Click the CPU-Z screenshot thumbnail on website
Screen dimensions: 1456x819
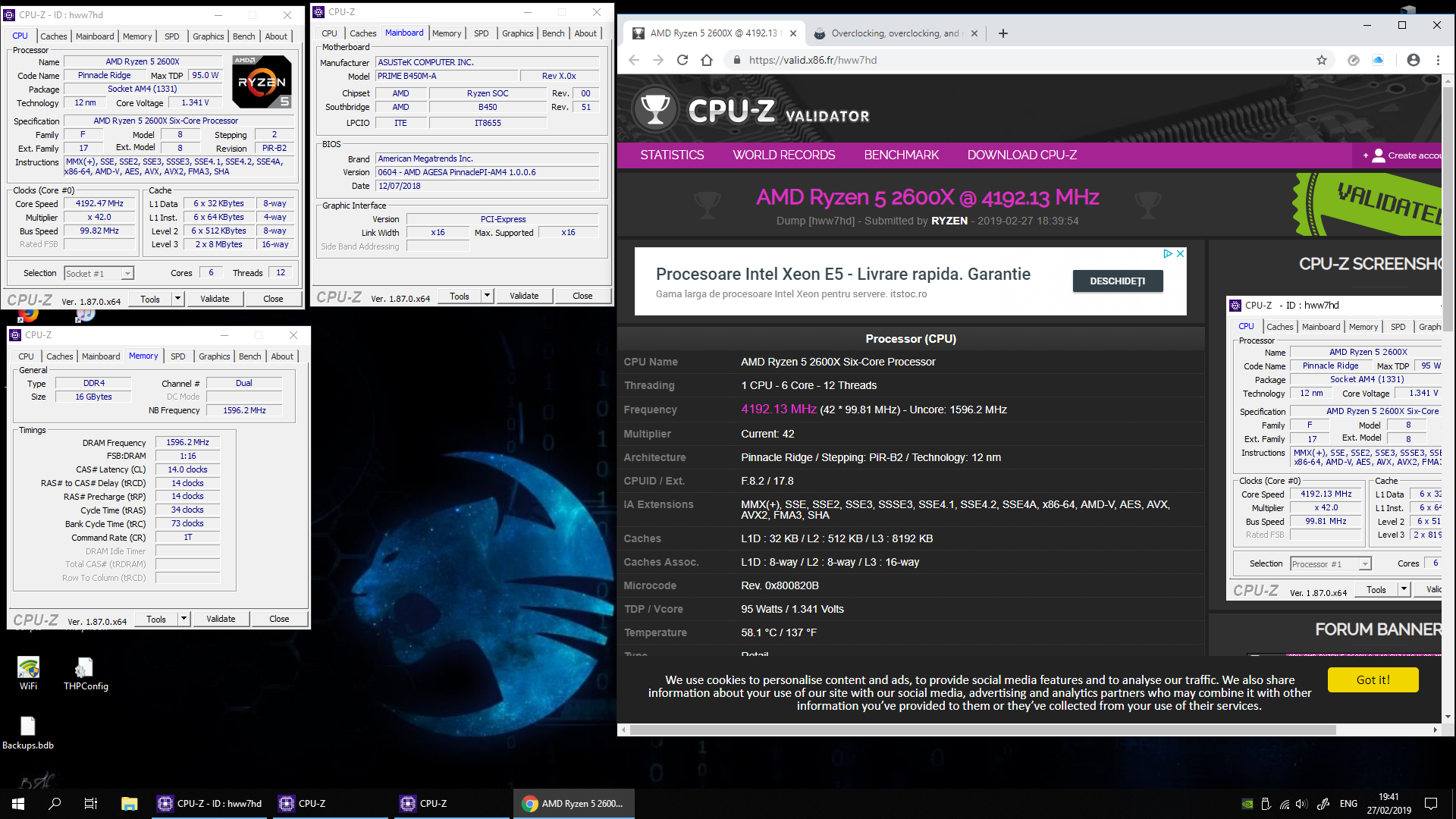[x=1335, y=447]
